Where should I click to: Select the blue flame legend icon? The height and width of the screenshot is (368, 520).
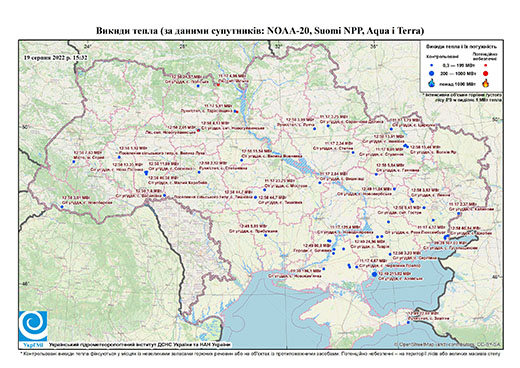[432, 83]
